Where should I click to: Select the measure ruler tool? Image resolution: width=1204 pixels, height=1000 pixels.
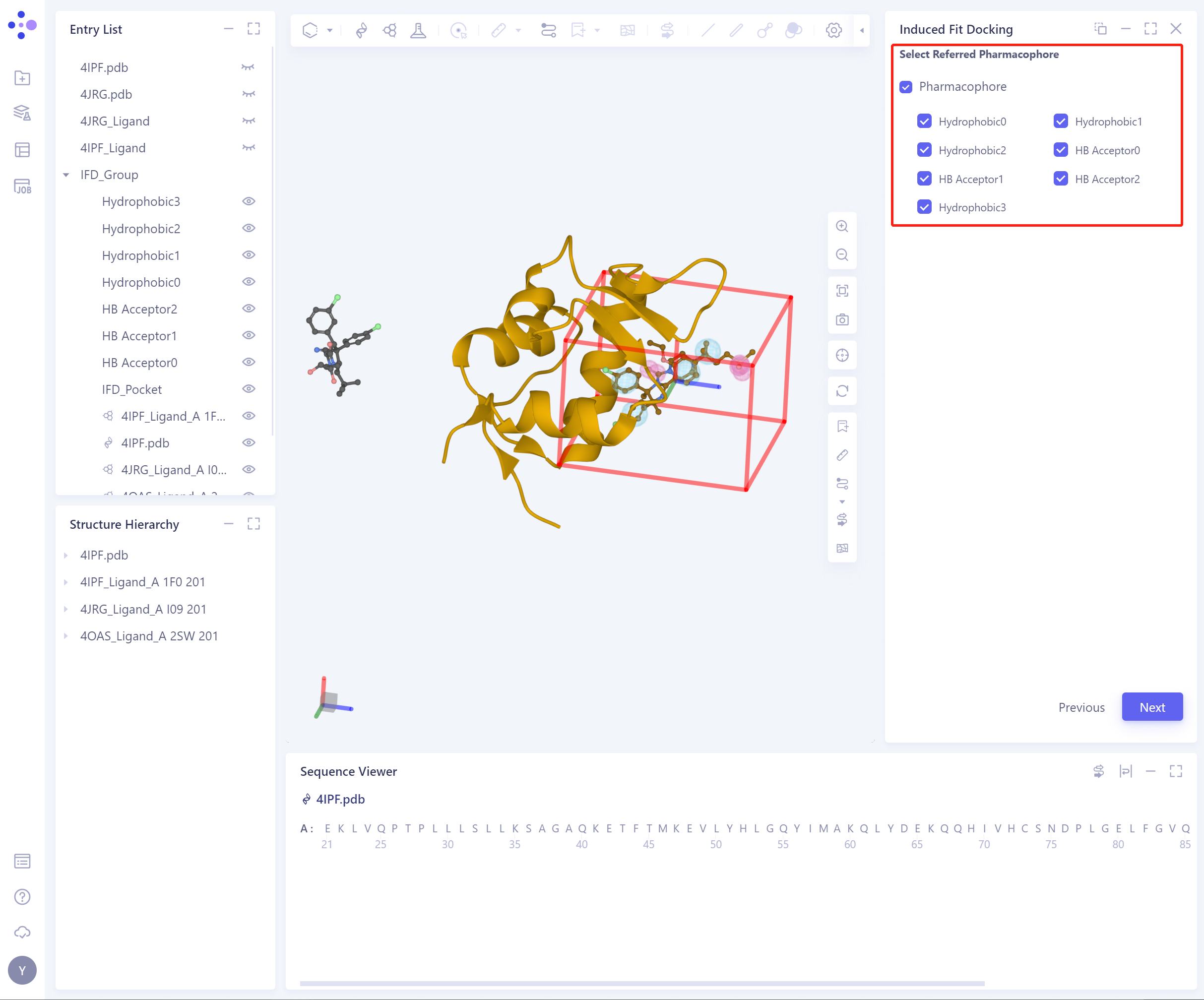click(498, 30)
